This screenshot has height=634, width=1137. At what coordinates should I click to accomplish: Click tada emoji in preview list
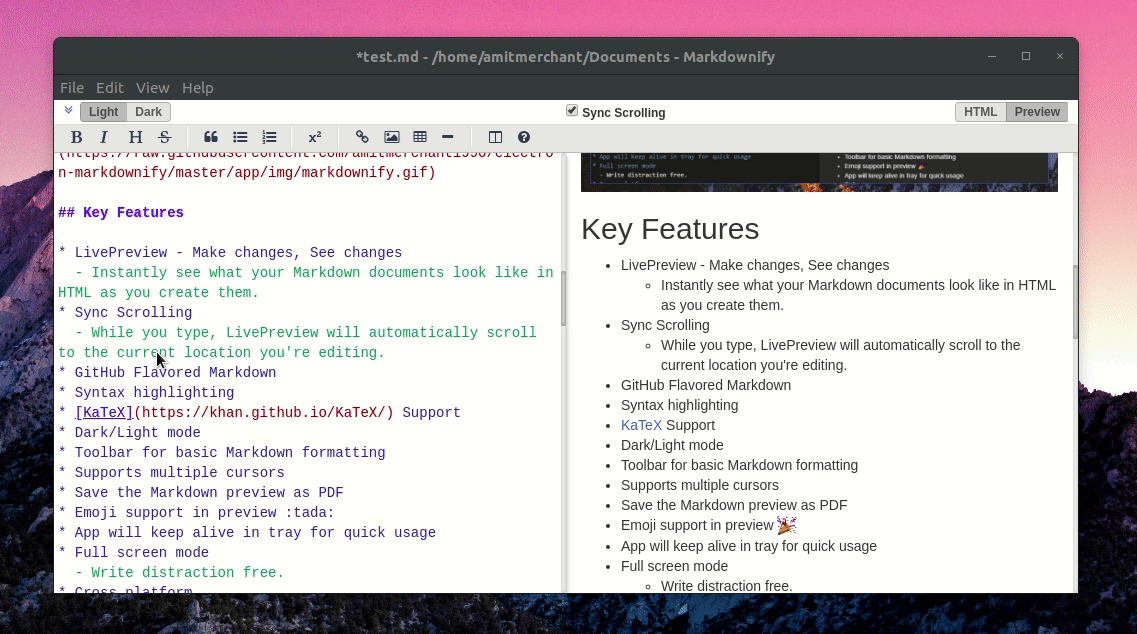tap(787, 524)
